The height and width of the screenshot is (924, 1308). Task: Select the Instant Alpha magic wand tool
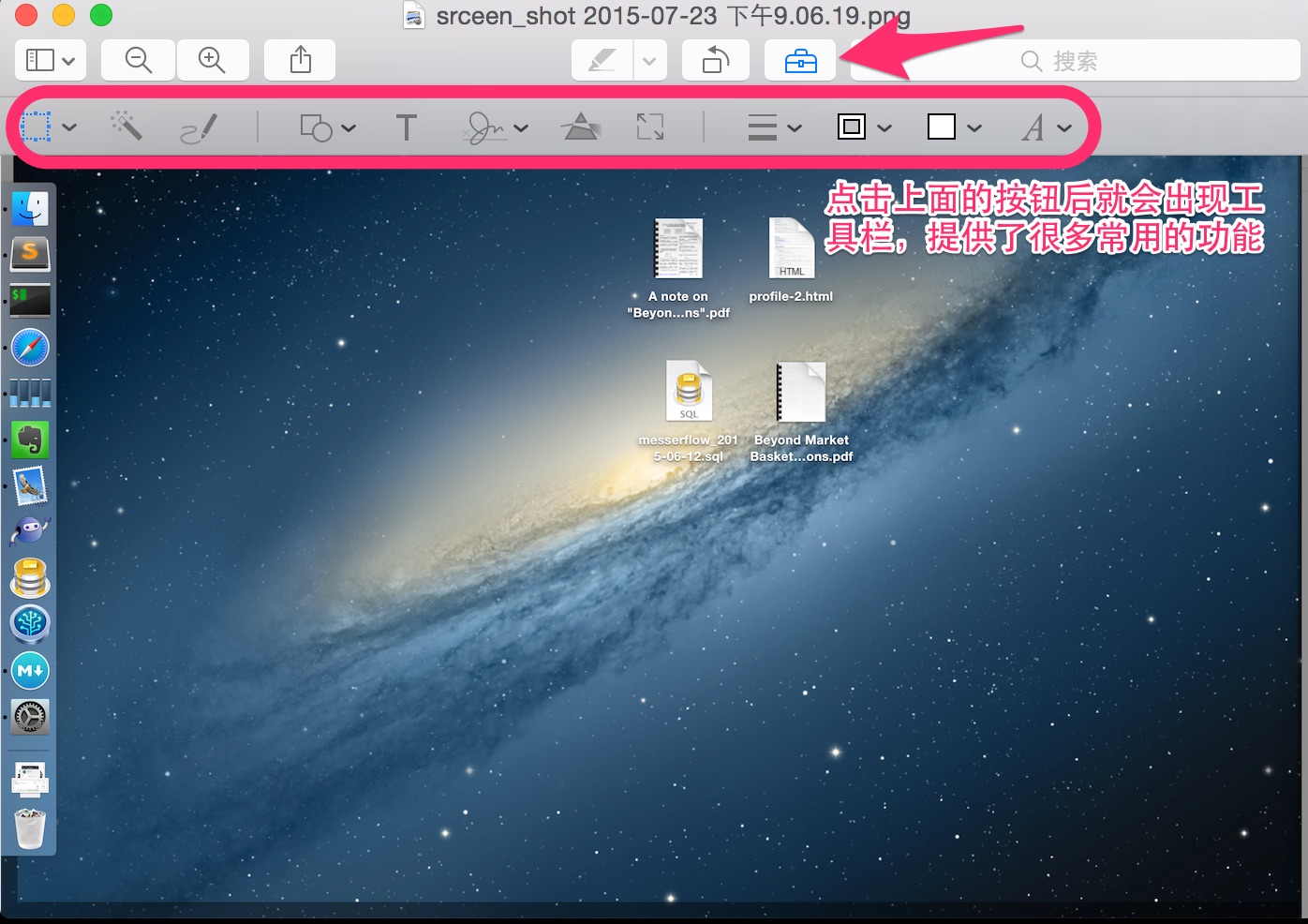(126, 127)
